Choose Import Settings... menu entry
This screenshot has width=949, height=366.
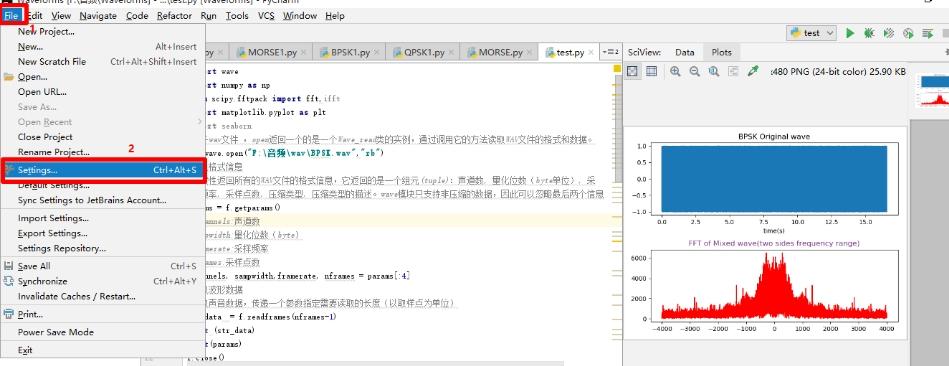coord(102,218)
